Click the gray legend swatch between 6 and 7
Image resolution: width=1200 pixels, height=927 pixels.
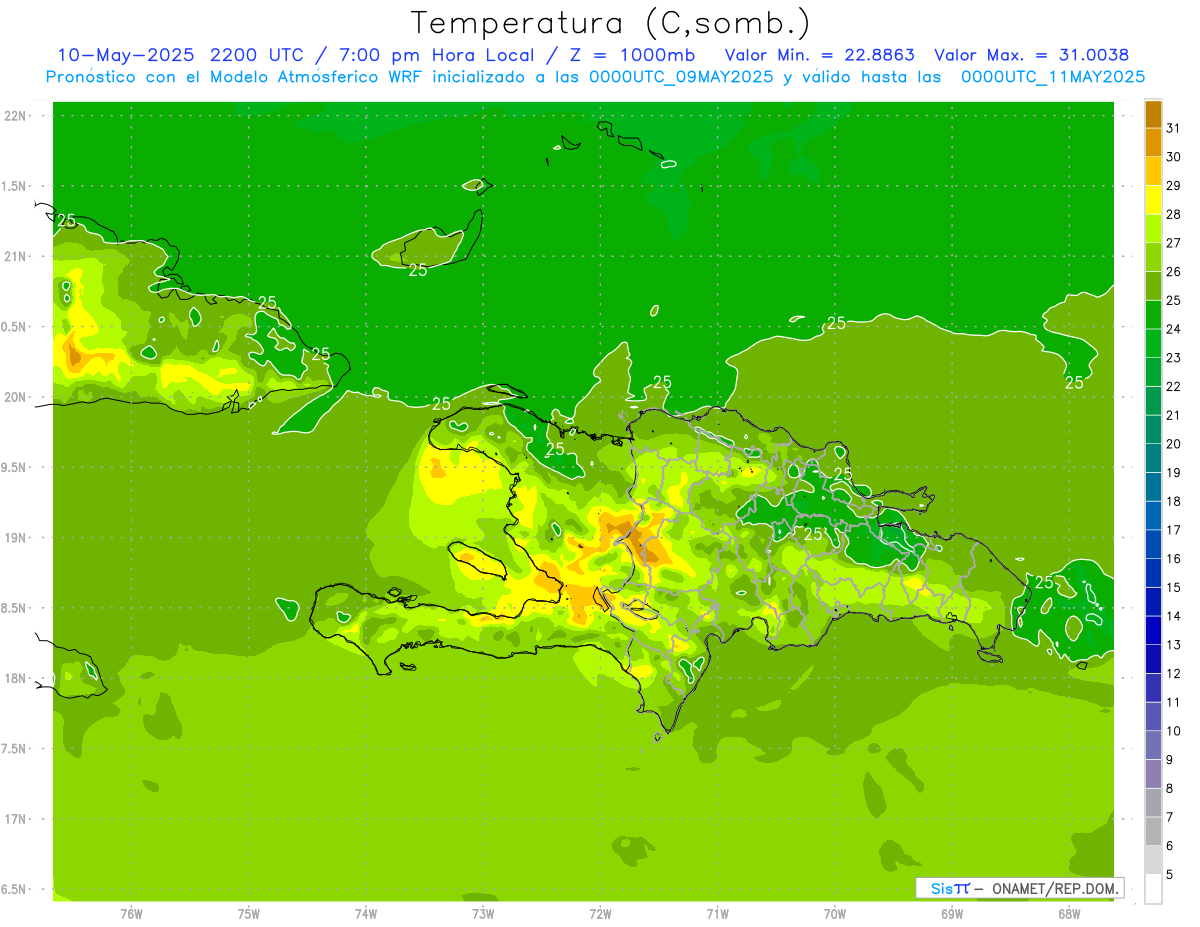1153,831
